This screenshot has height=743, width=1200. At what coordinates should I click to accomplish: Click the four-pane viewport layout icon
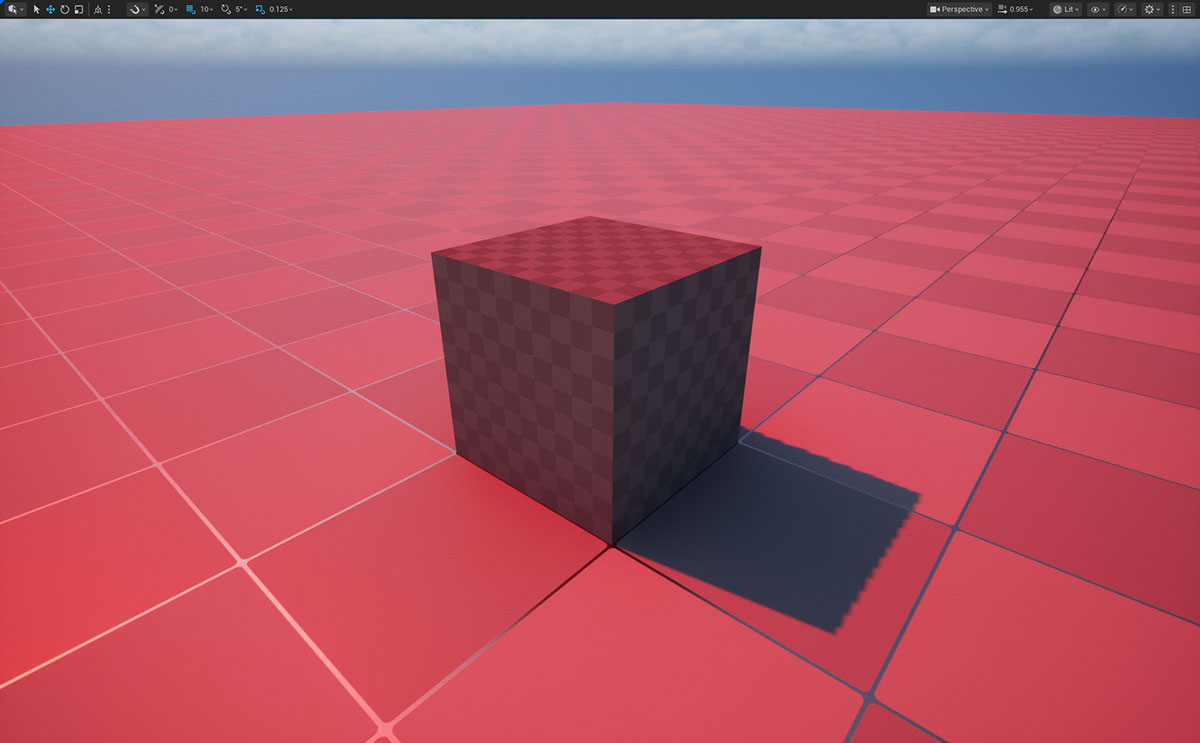click(x=1186, y=9)
